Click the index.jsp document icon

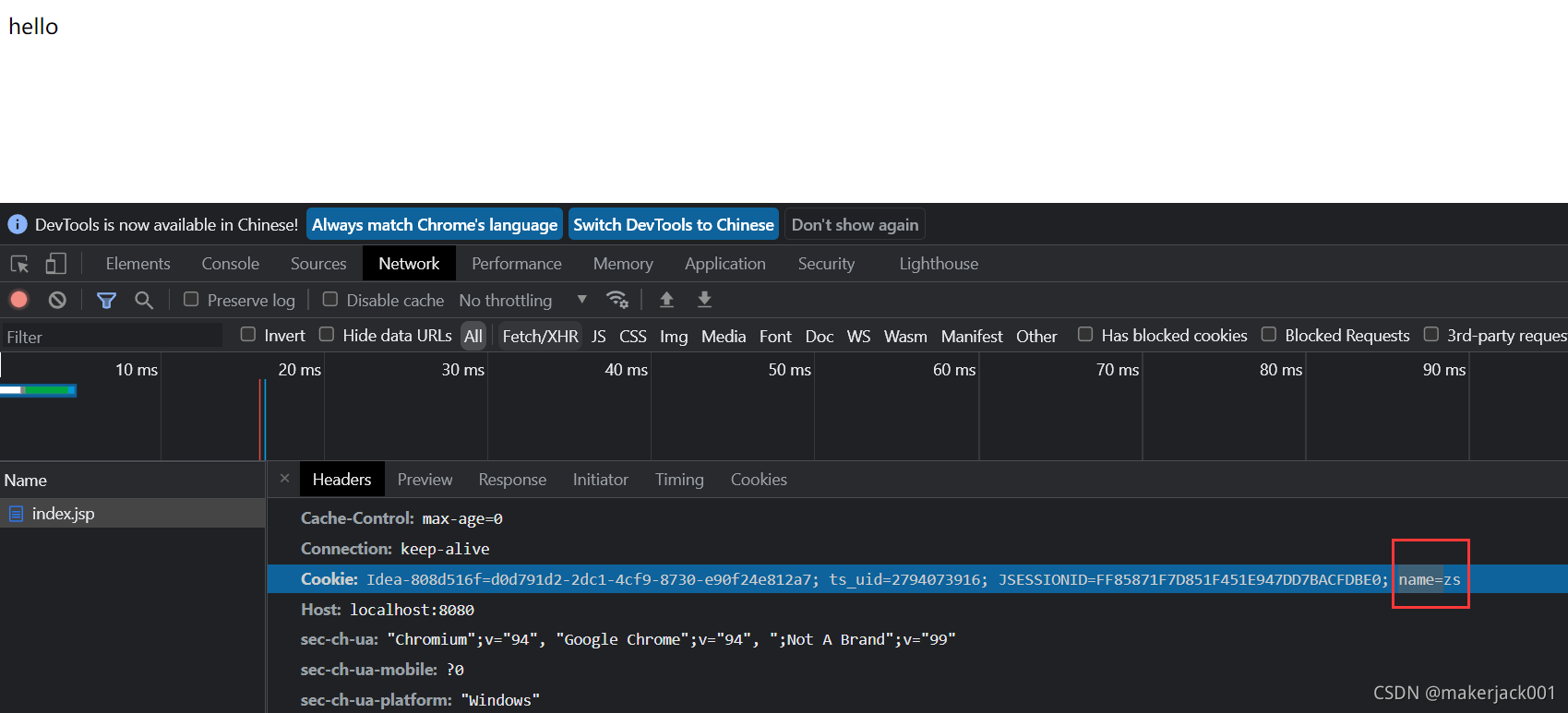click(x=16, y=514)
